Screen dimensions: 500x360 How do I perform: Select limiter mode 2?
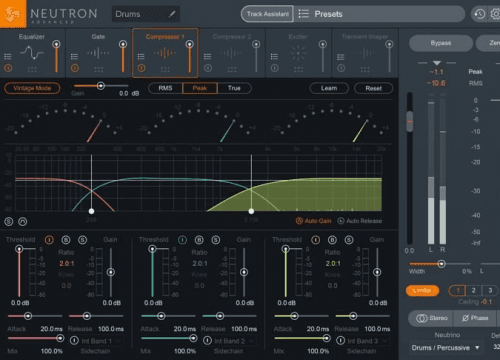(x=473, y=290)
